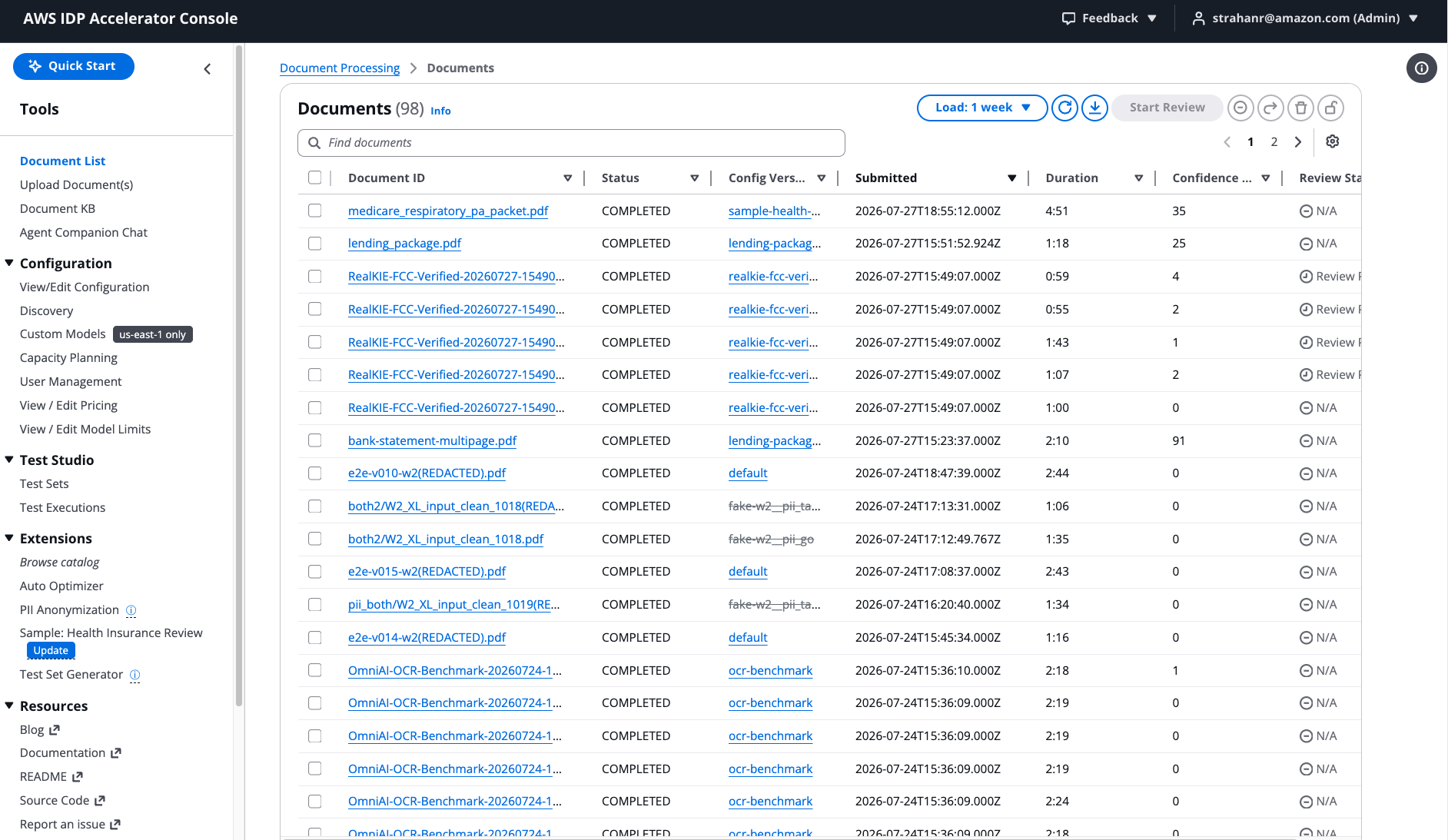Collapse the Configuration section
This screenshot has height=840, width=1448.
[9, 264]
